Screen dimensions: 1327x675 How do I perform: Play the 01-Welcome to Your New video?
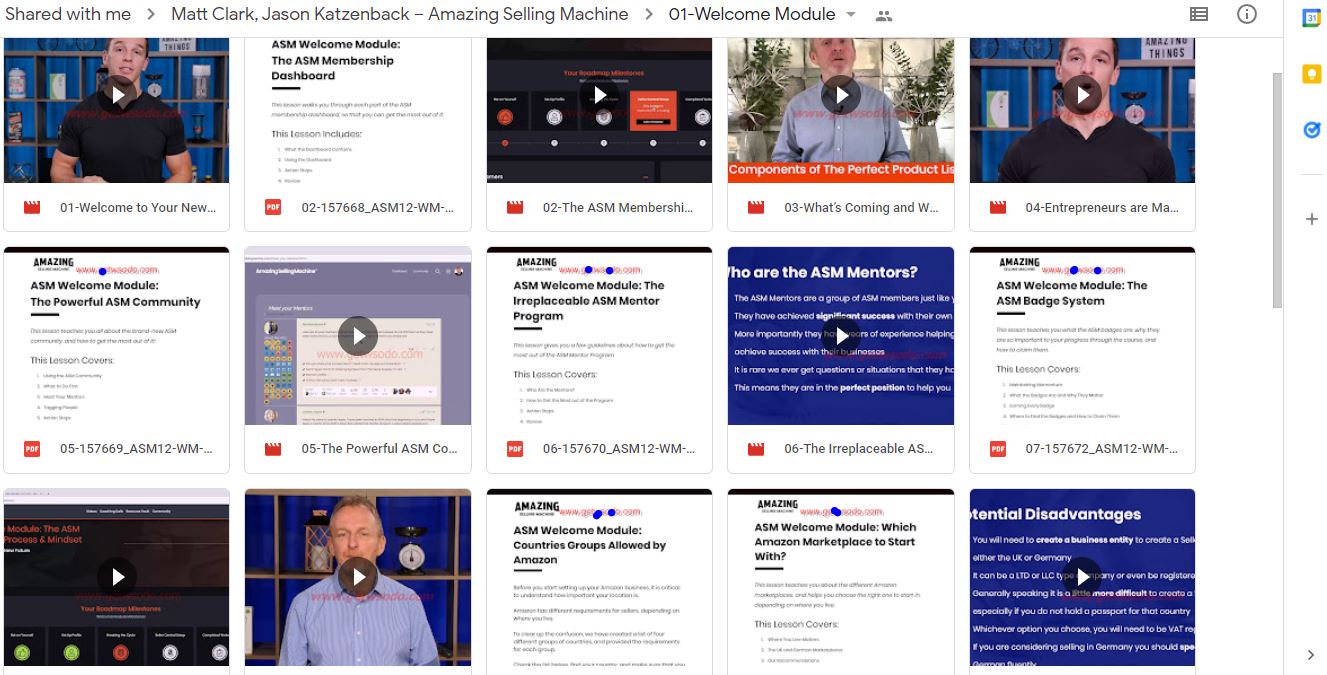(x=117, y=95)
